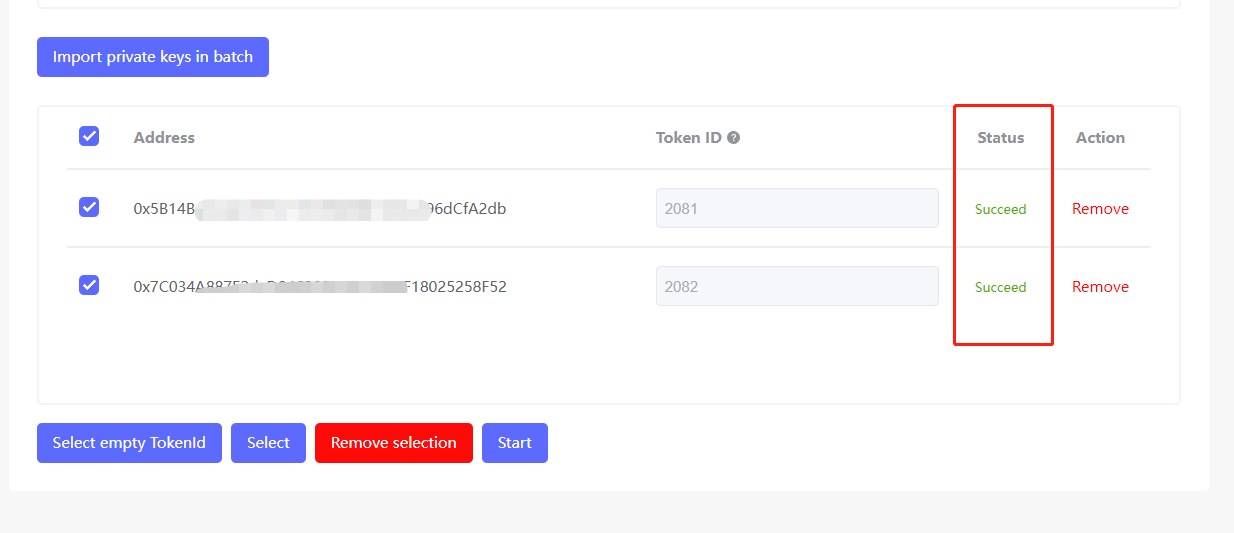
Task: Click the Select empty TokenId button
Action: (129, 443)
